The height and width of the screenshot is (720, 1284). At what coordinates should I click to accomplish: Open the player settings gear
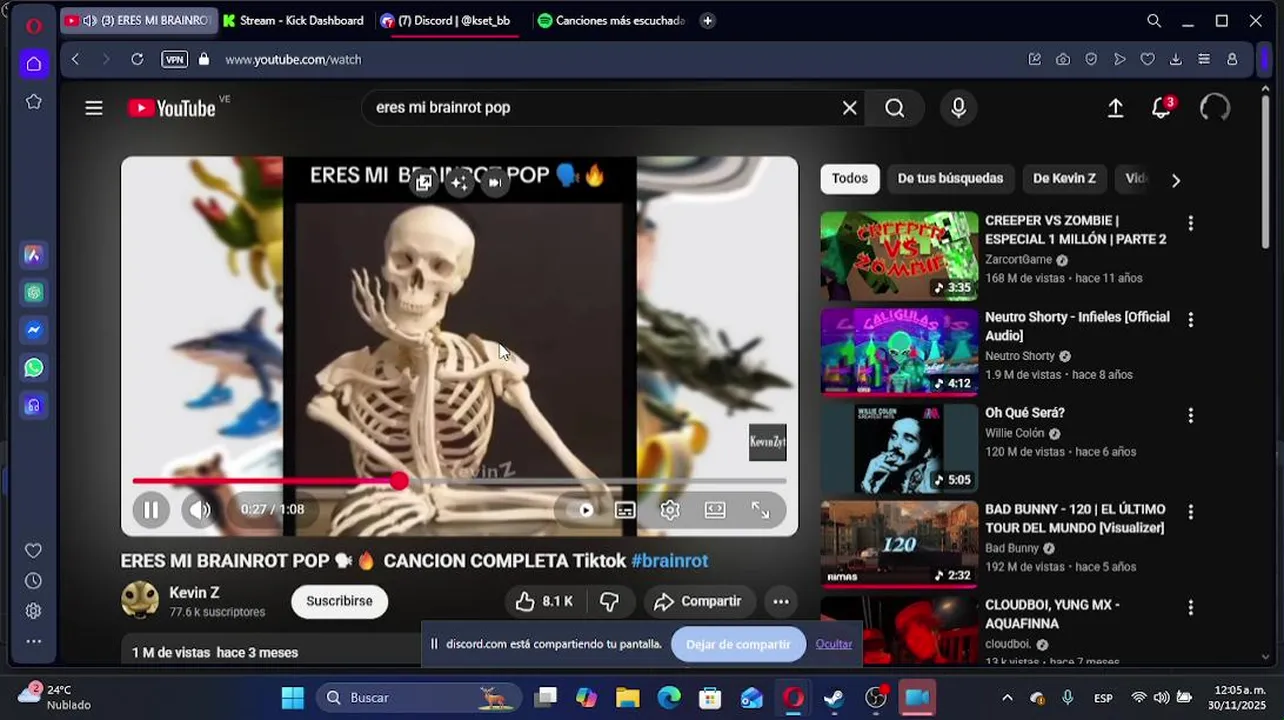click(670, 510)
